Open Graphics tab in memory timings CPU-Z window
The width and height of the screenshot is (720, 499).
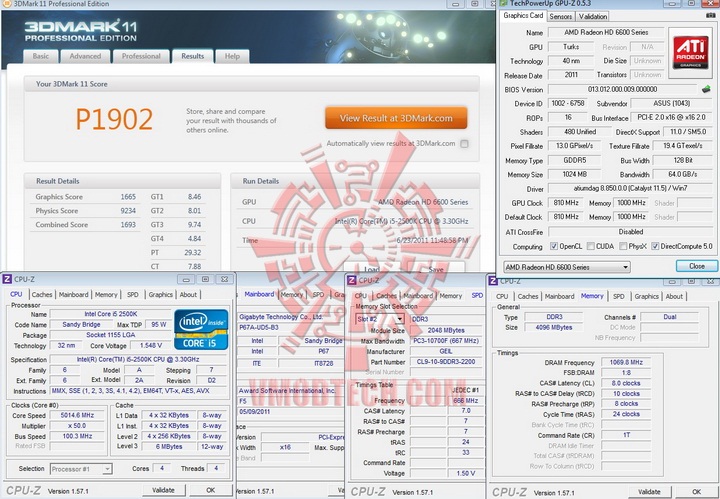point(647,297)
